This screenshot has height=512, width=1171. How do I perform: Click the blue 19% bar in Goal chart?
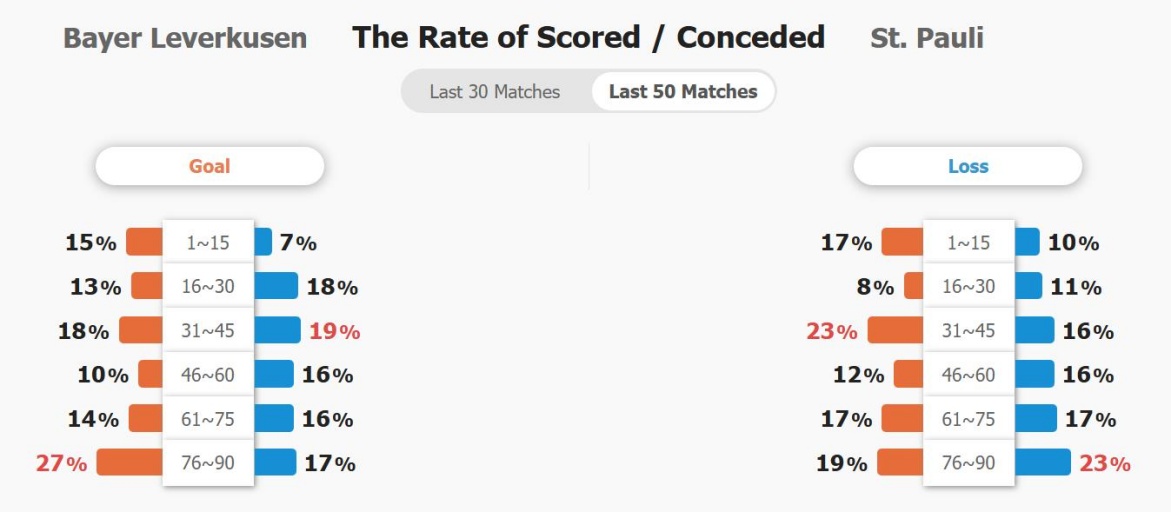(x=277, y=331)
